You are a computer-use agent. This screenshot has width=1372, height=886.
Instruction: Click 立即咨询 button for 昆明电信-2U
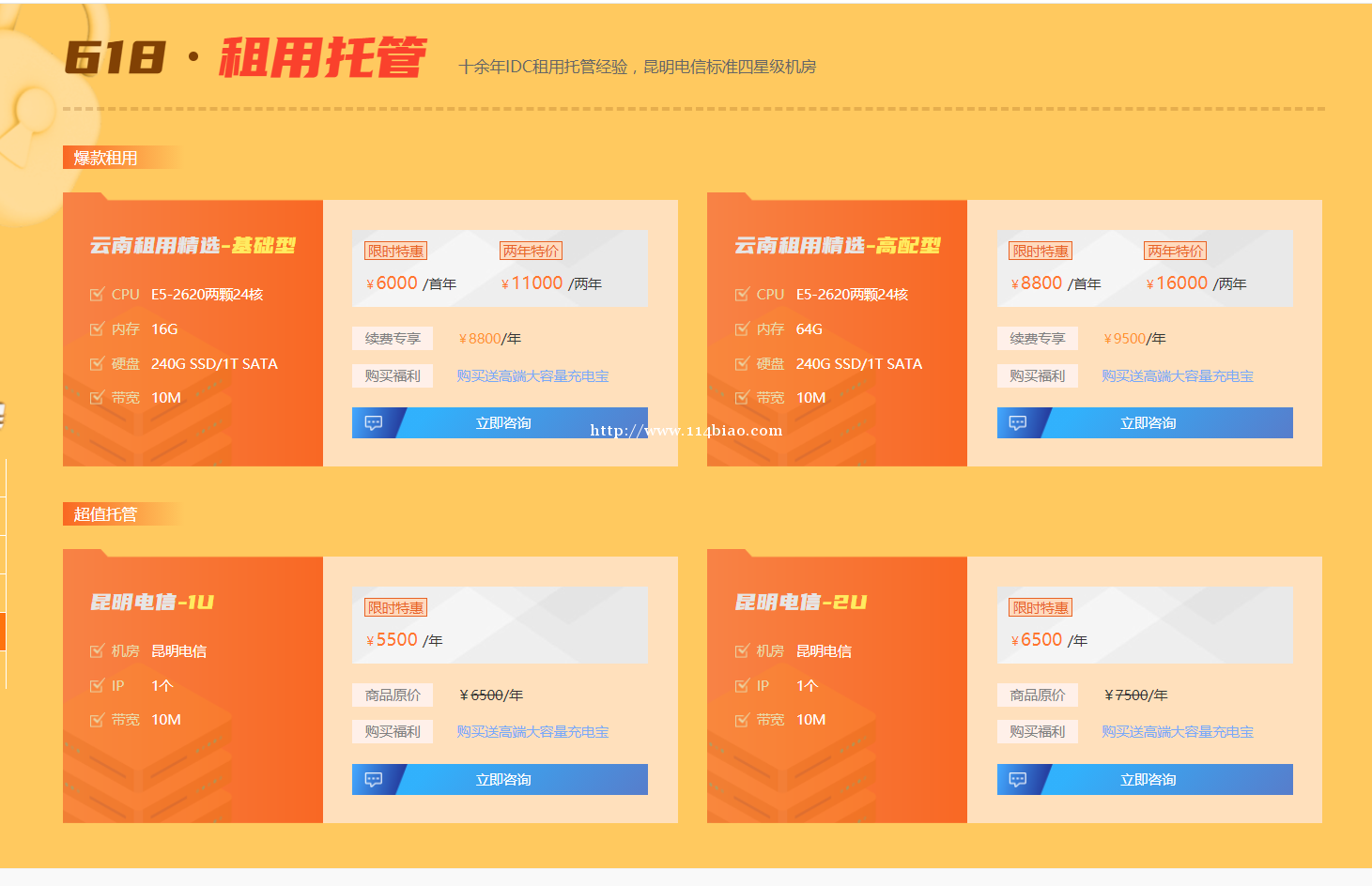coord(1145,780)
